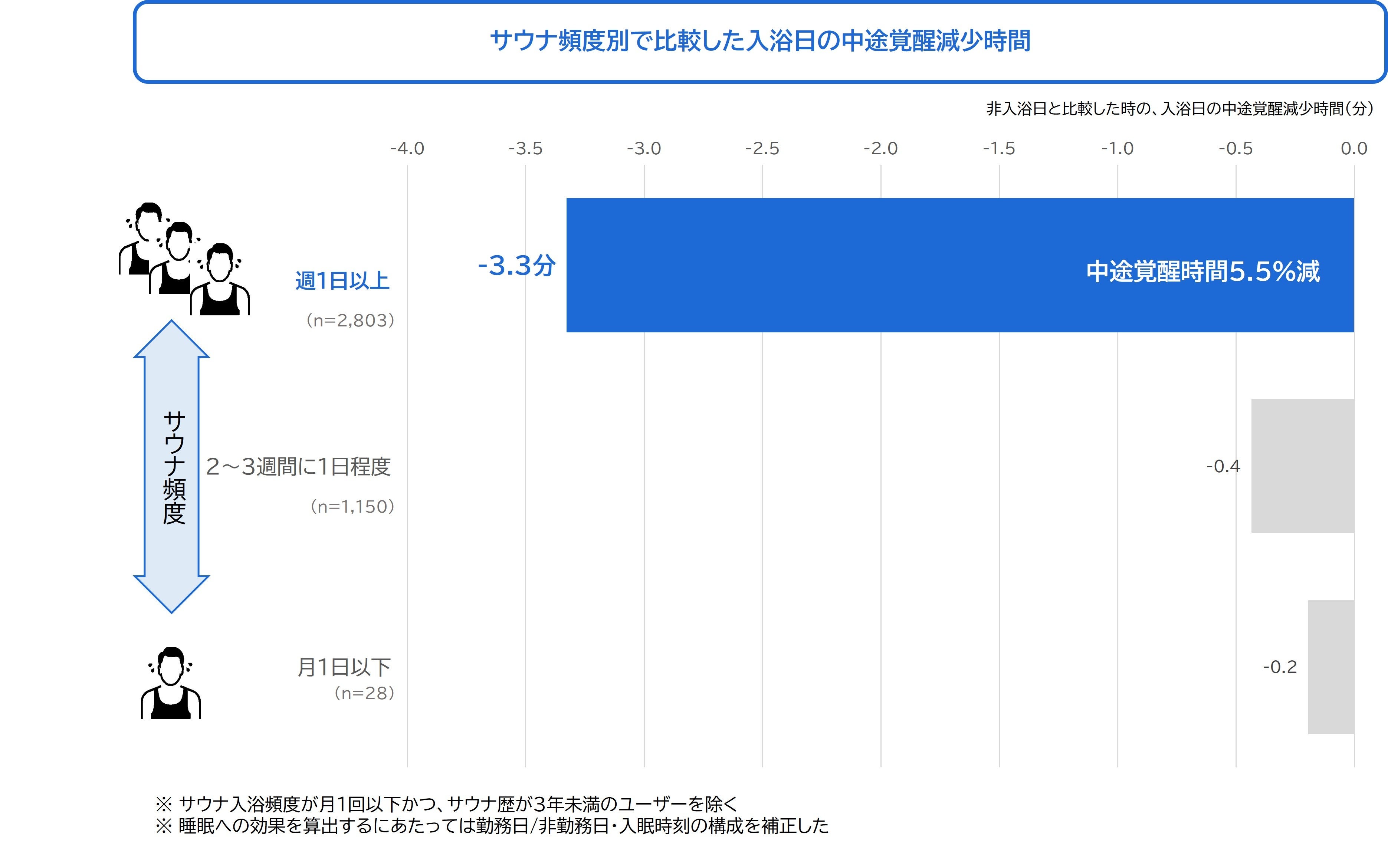This screenshot has width=1388, height=868.
Task: Click the 2〜3週間に1日程度 label
Action: [x=298, y=467]
